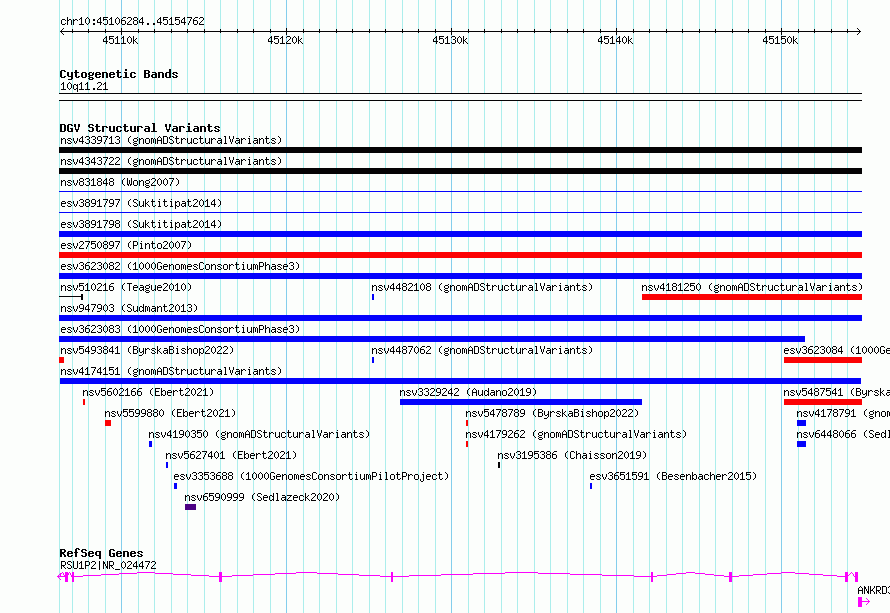Image resolution: width=890 pixels, height=613 pixels.
Task: Click the esv3651591 (Besenbacher2015) blue marker
Action: coord(591,486)
